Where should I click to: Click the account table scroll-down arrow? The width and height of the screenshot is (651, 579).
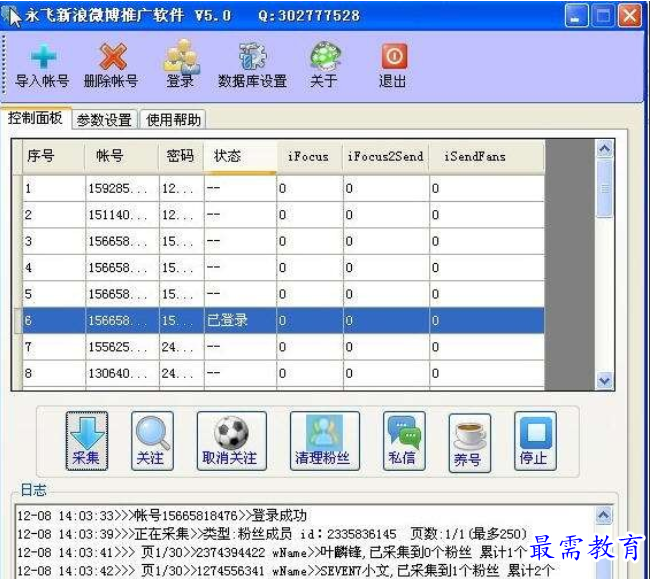point(604,380)
